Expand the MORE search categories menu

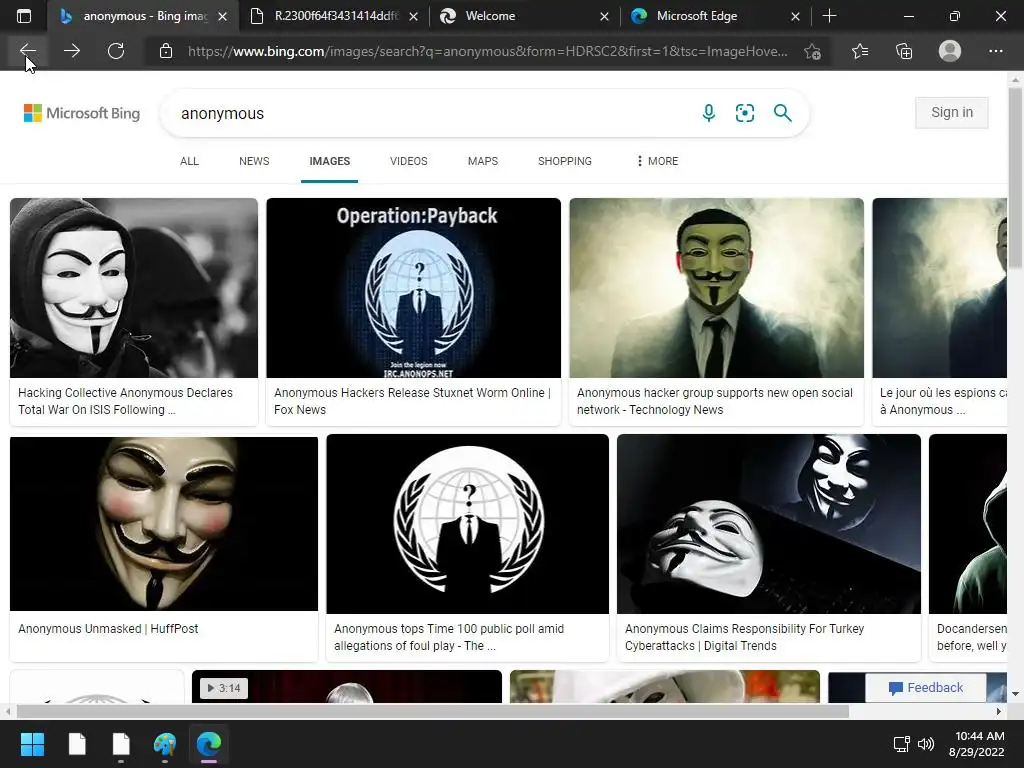[657, 161]
